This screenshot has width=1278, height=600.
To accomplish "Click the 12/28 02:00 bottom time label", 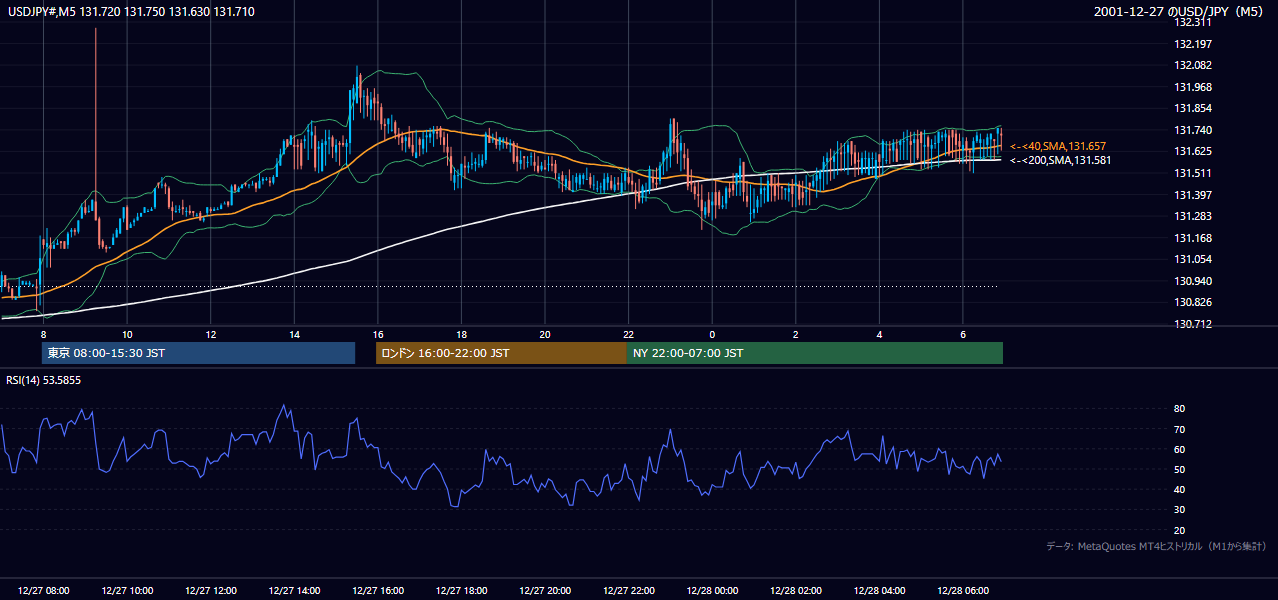I will click(x=796, y=591).
